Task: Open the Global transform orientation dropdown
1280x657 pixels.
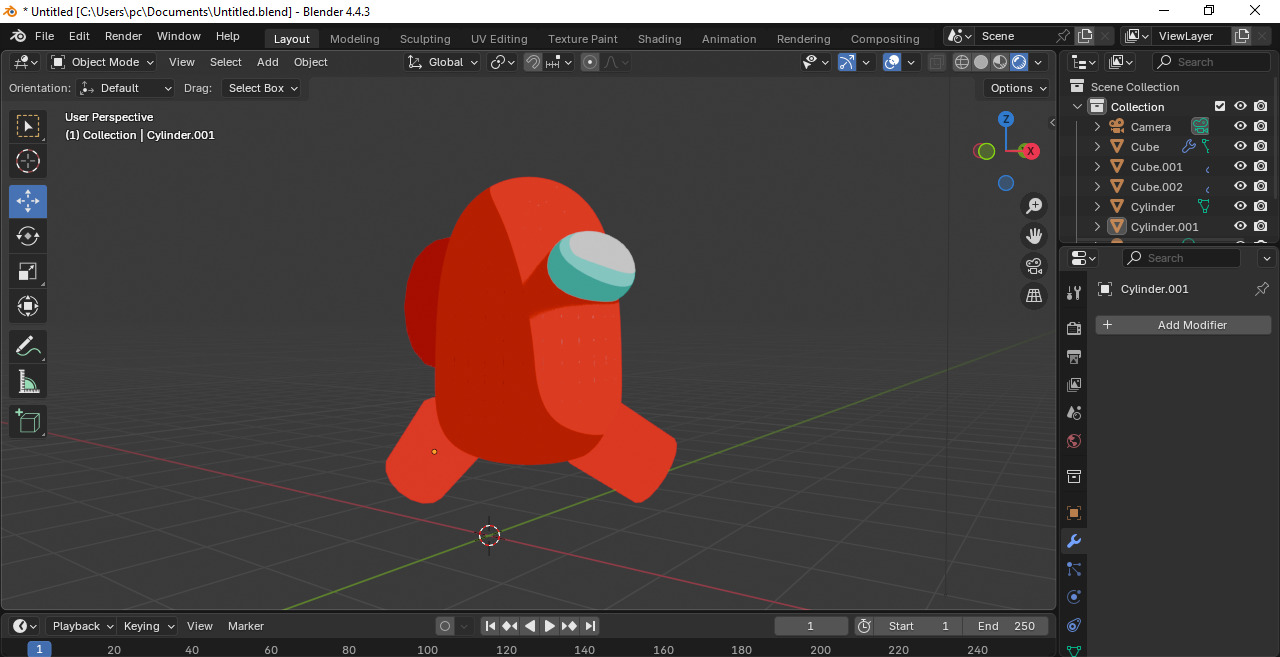Action: [444, 62]
